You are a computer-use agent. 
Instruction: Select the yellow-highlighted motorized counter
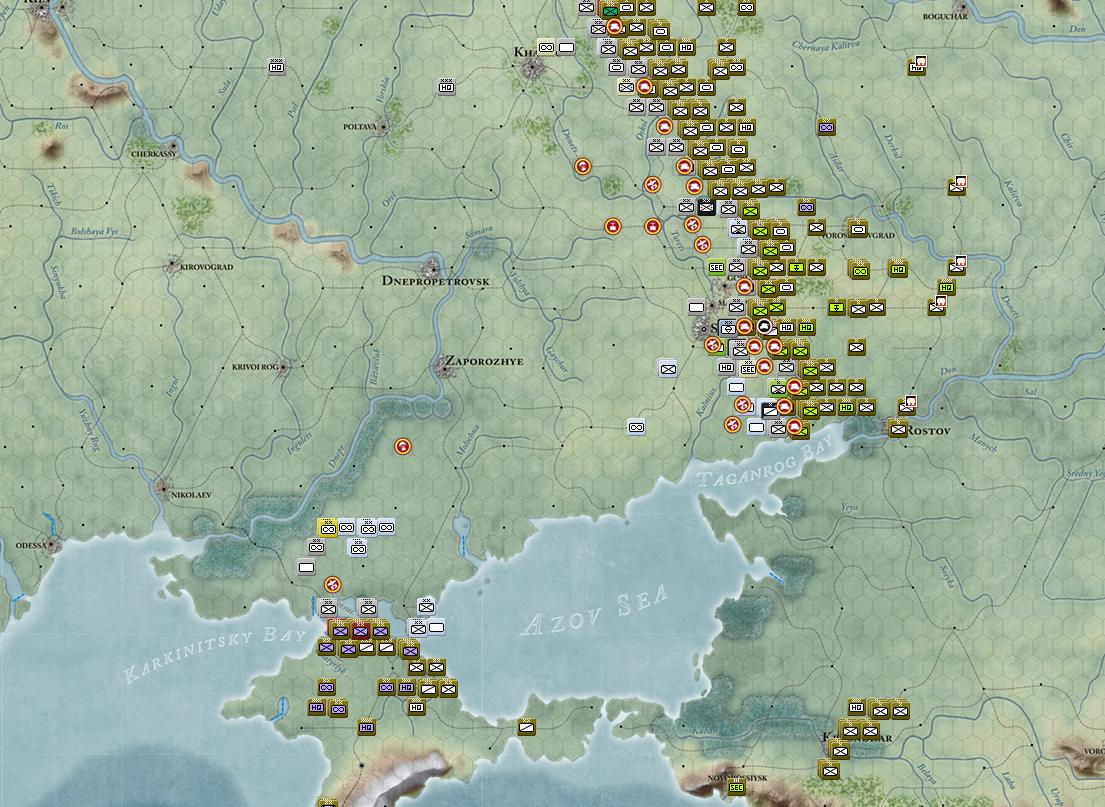327,527
